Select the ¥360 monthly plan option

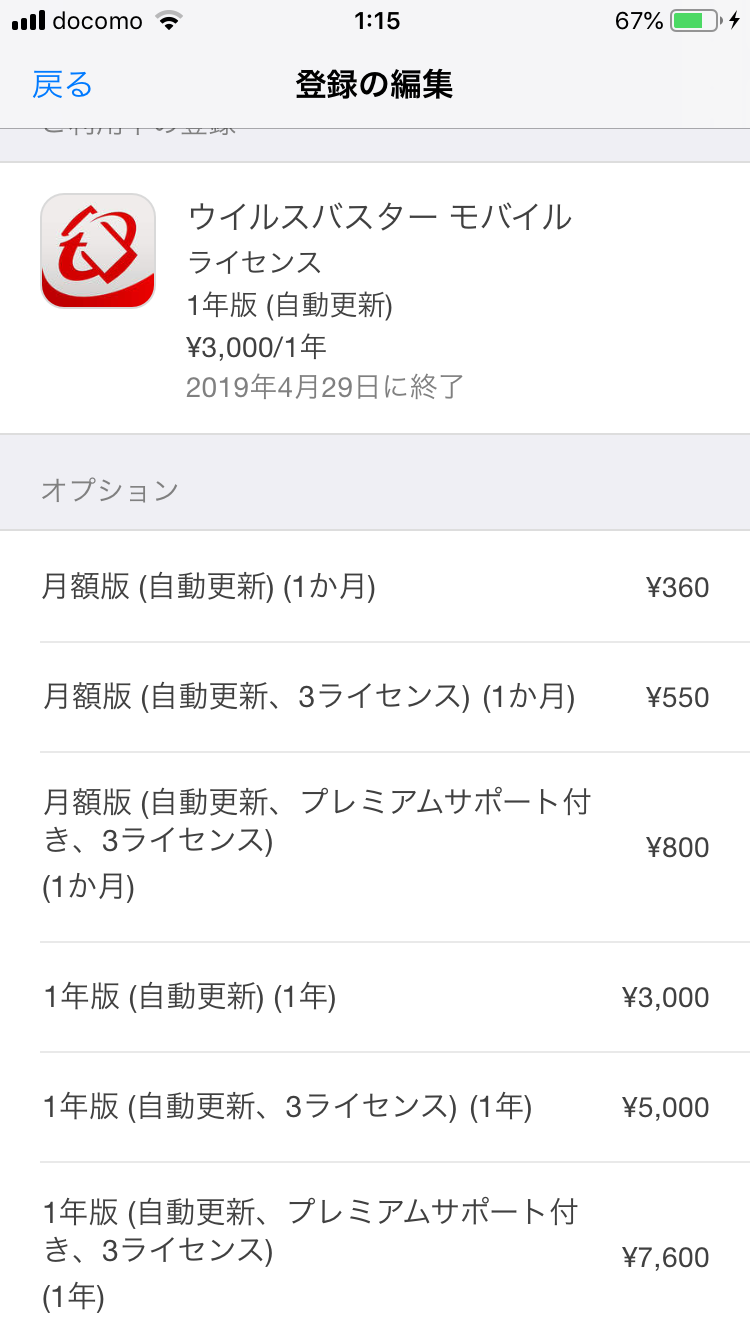pyautogui.click(x=375, y=587)
